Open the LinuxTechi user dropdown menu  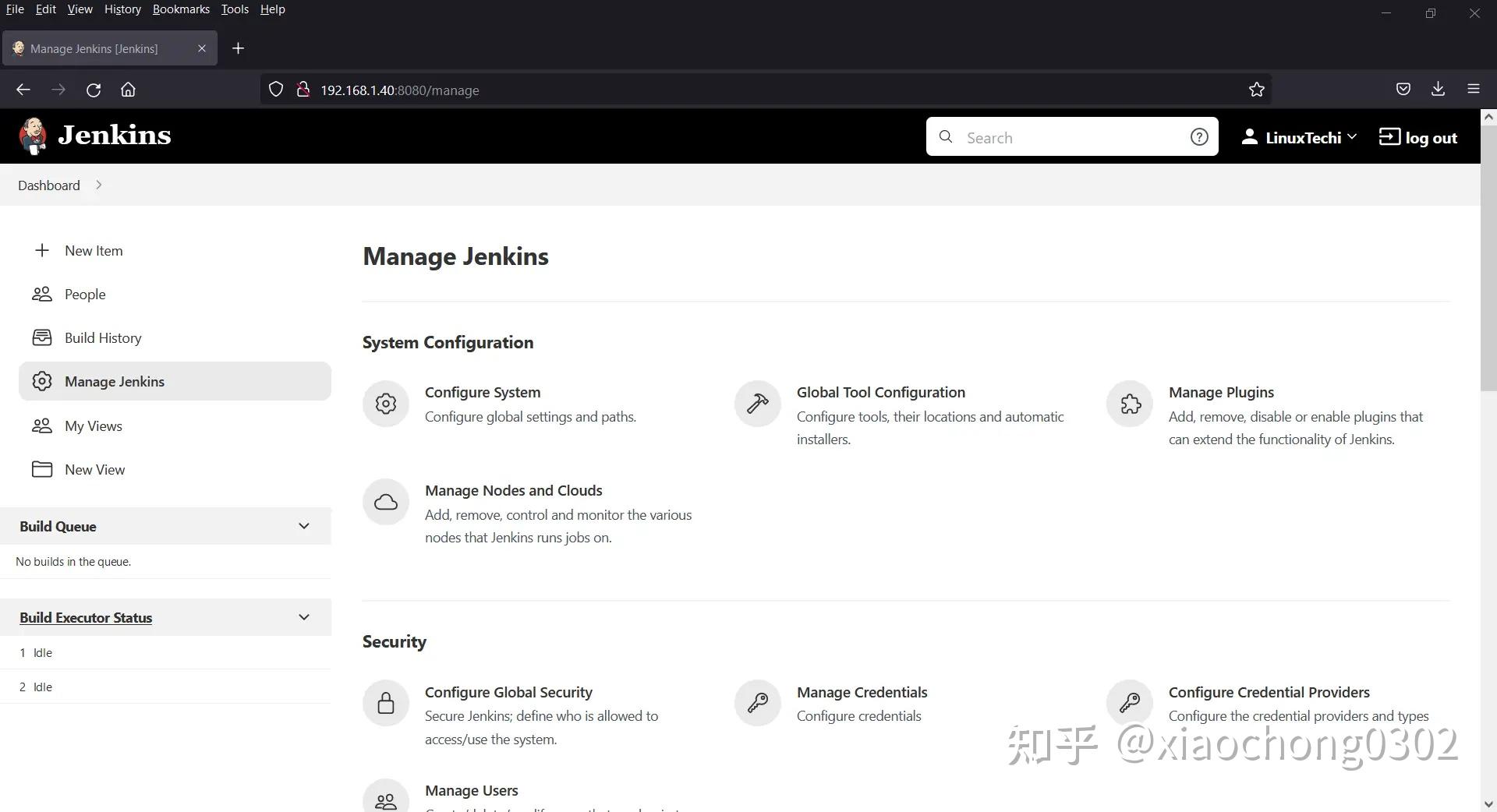(x=1297, y=136)
